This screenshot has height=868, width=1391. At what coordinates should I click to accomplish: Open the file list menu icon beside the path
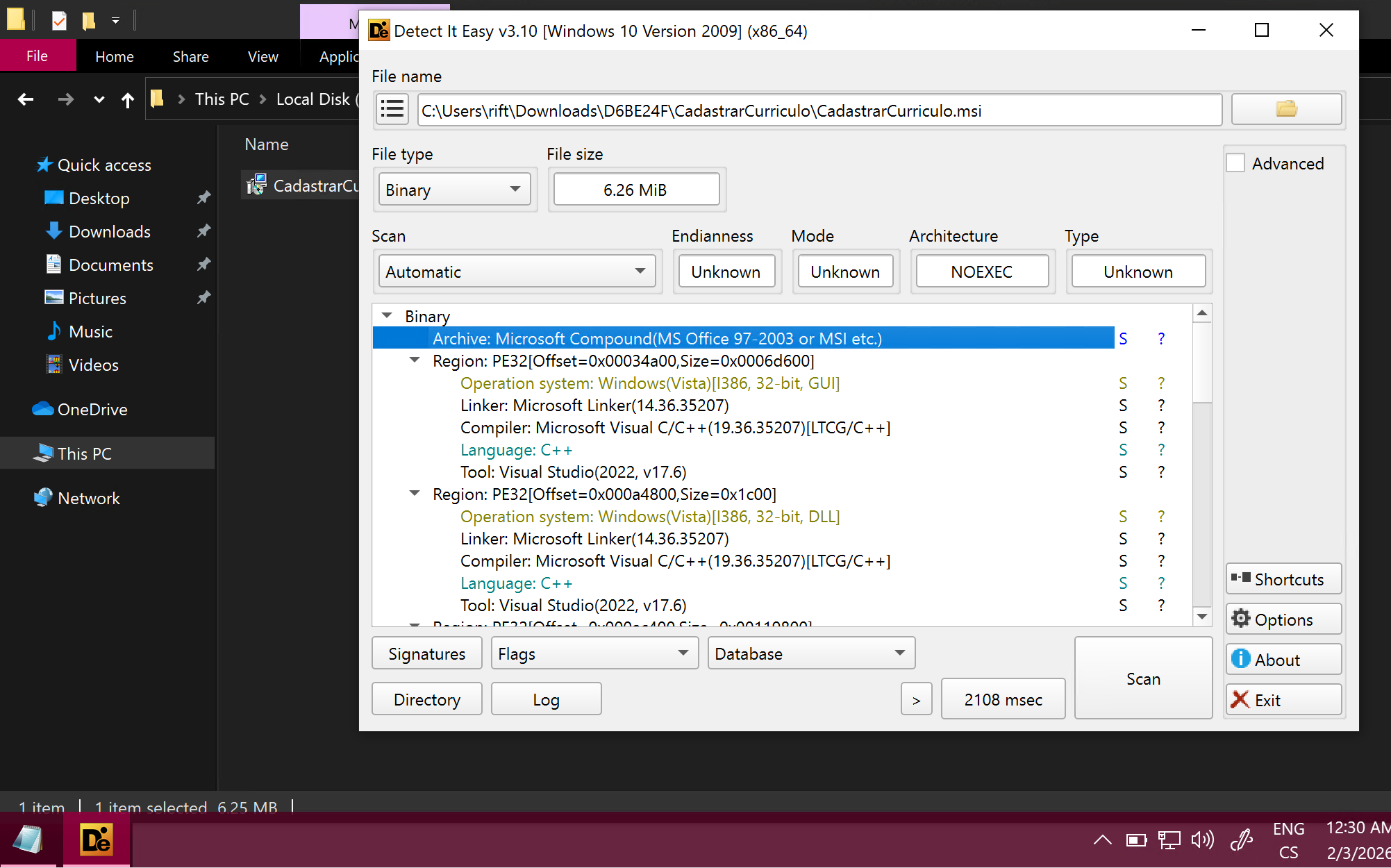point(392,110)
